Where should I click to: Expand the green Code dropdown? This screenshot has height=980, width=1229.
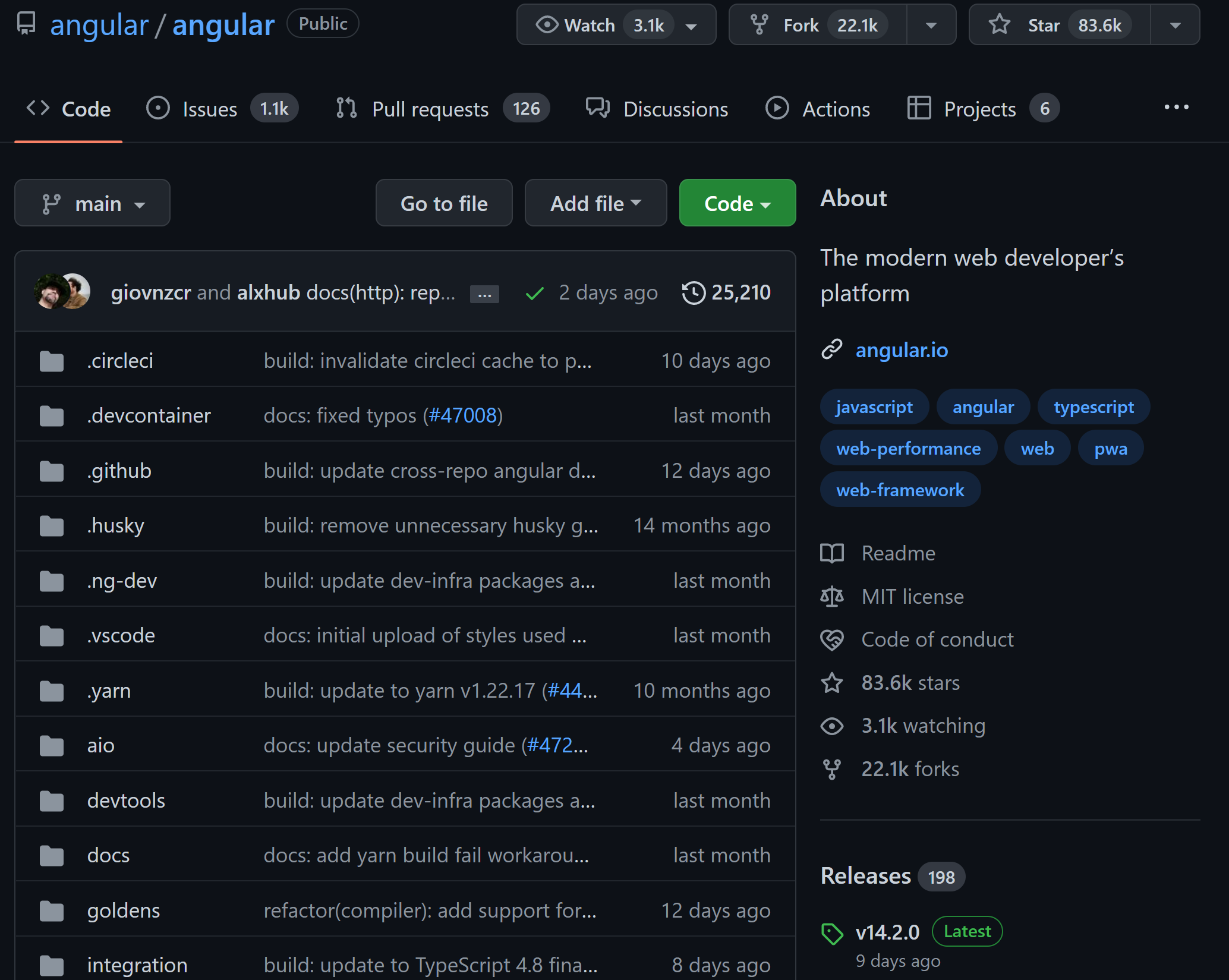click(x=737, y=203)
